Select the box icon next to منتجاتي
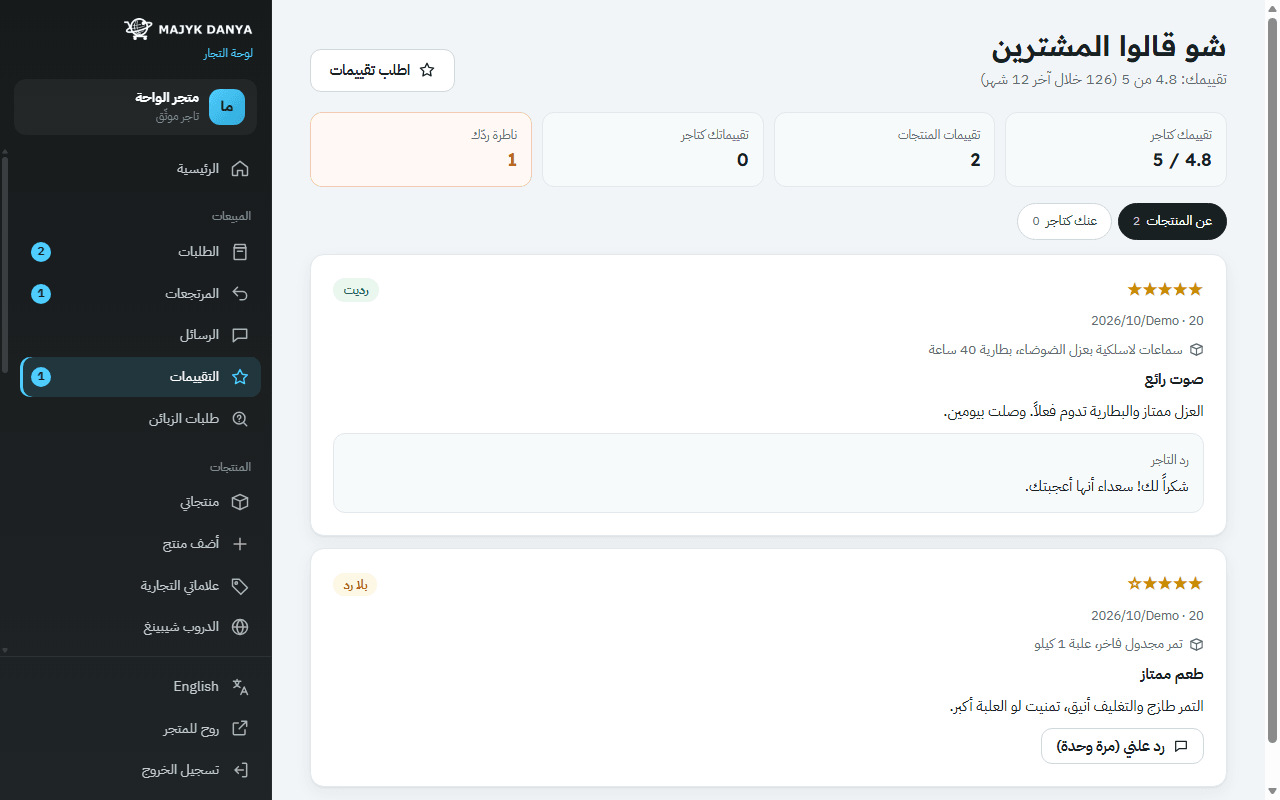Image resolution: width=1280 pixels, height=800 pixels. pyautogui.click(x=240, y=502)
